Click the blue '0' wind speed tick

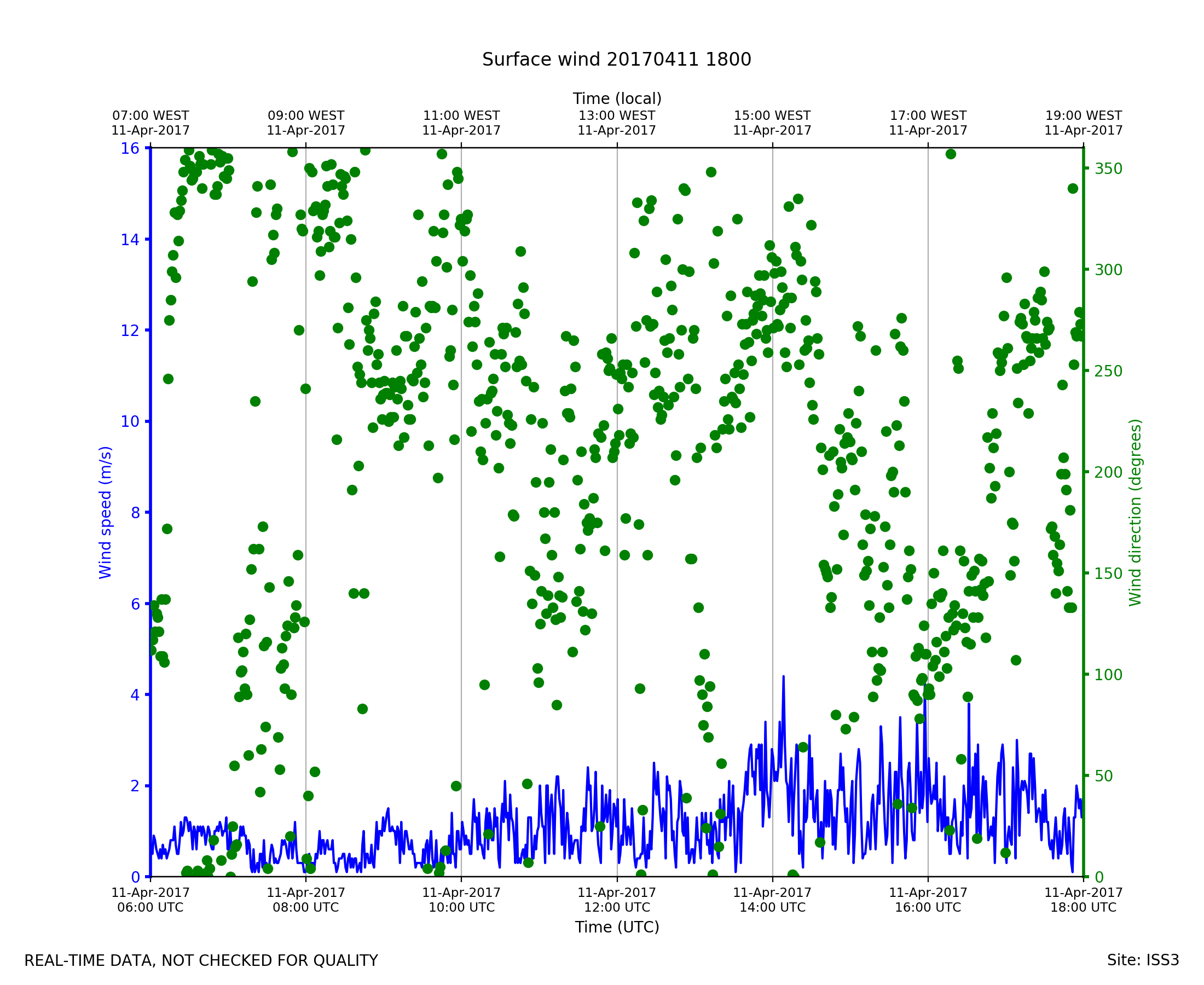pos(135,878)
